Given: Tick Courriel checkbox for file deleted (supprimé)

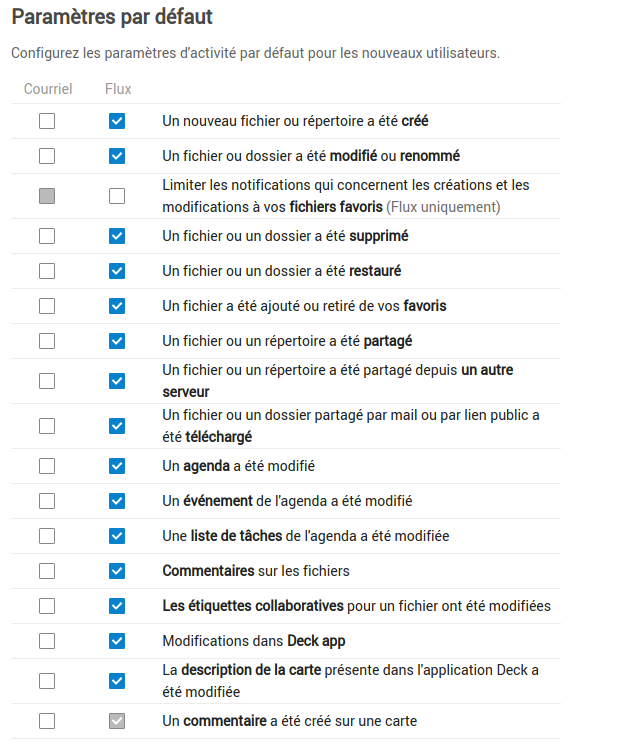Looking at the screenshot, I should (47, 236).
